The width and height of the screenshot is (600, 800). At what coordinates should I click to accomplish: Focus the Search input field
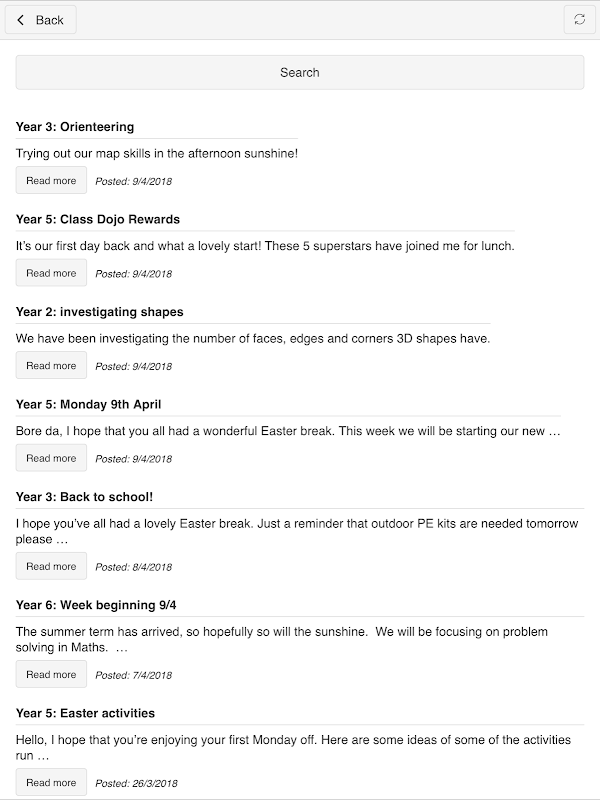tap(299, 72)
